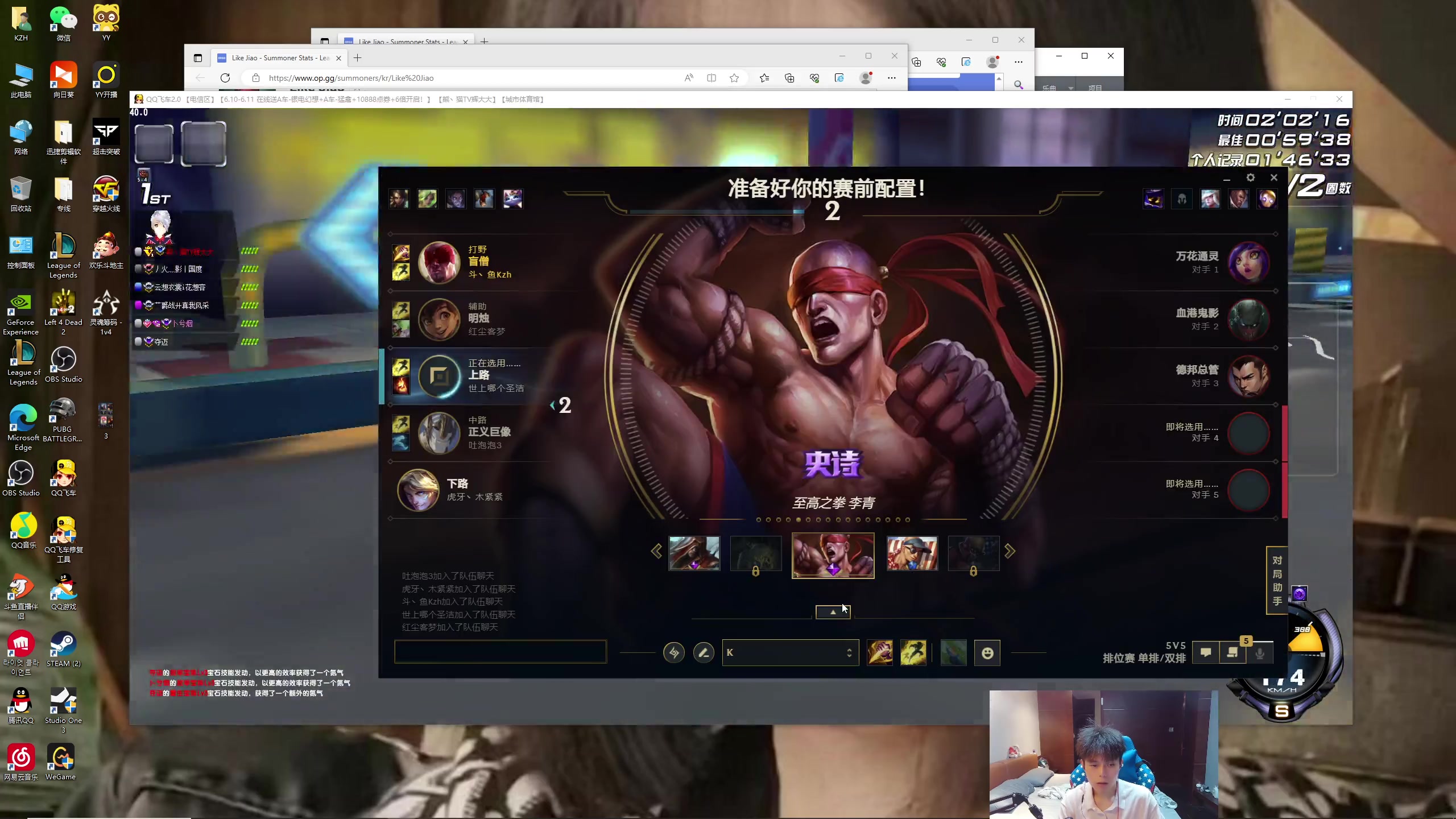Open Microsoft Edge desktop shortcut
Image resolution: width=1456 pixels, height=819 pixels.
pos(23,428)
